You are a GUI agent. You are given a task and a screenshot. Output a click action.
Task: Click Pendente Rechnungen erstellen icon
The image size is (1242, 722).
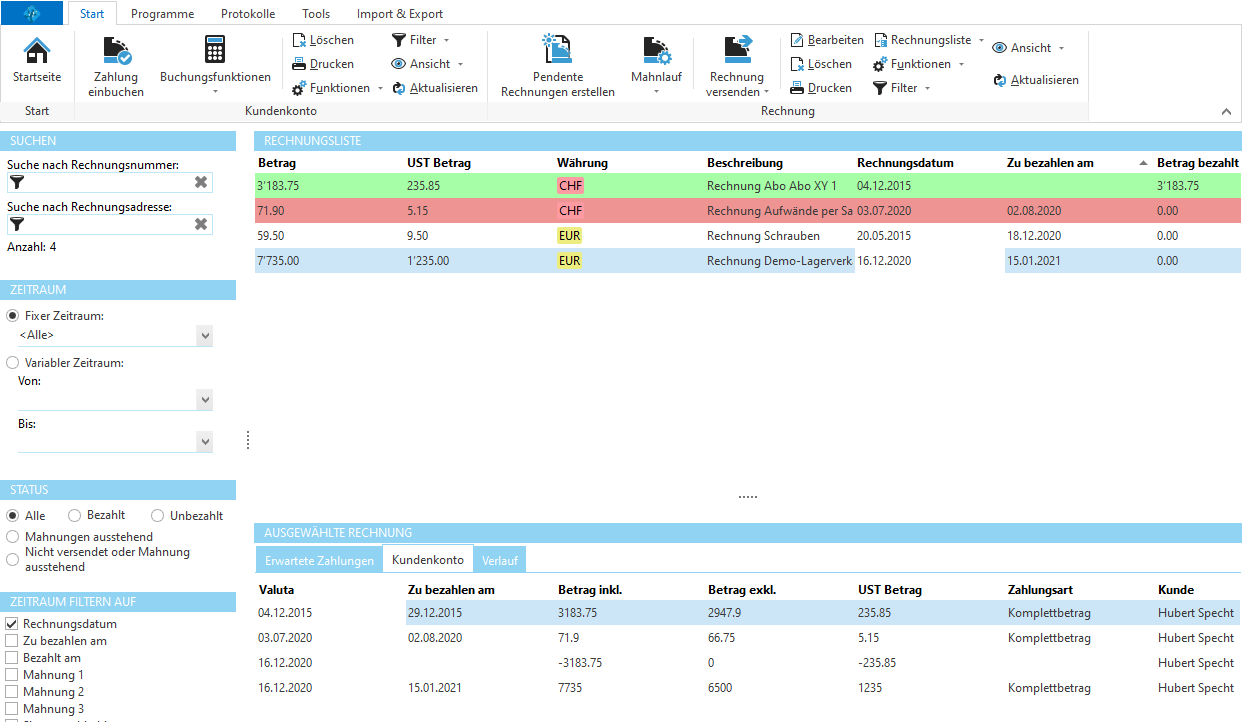tap(557, 51)
